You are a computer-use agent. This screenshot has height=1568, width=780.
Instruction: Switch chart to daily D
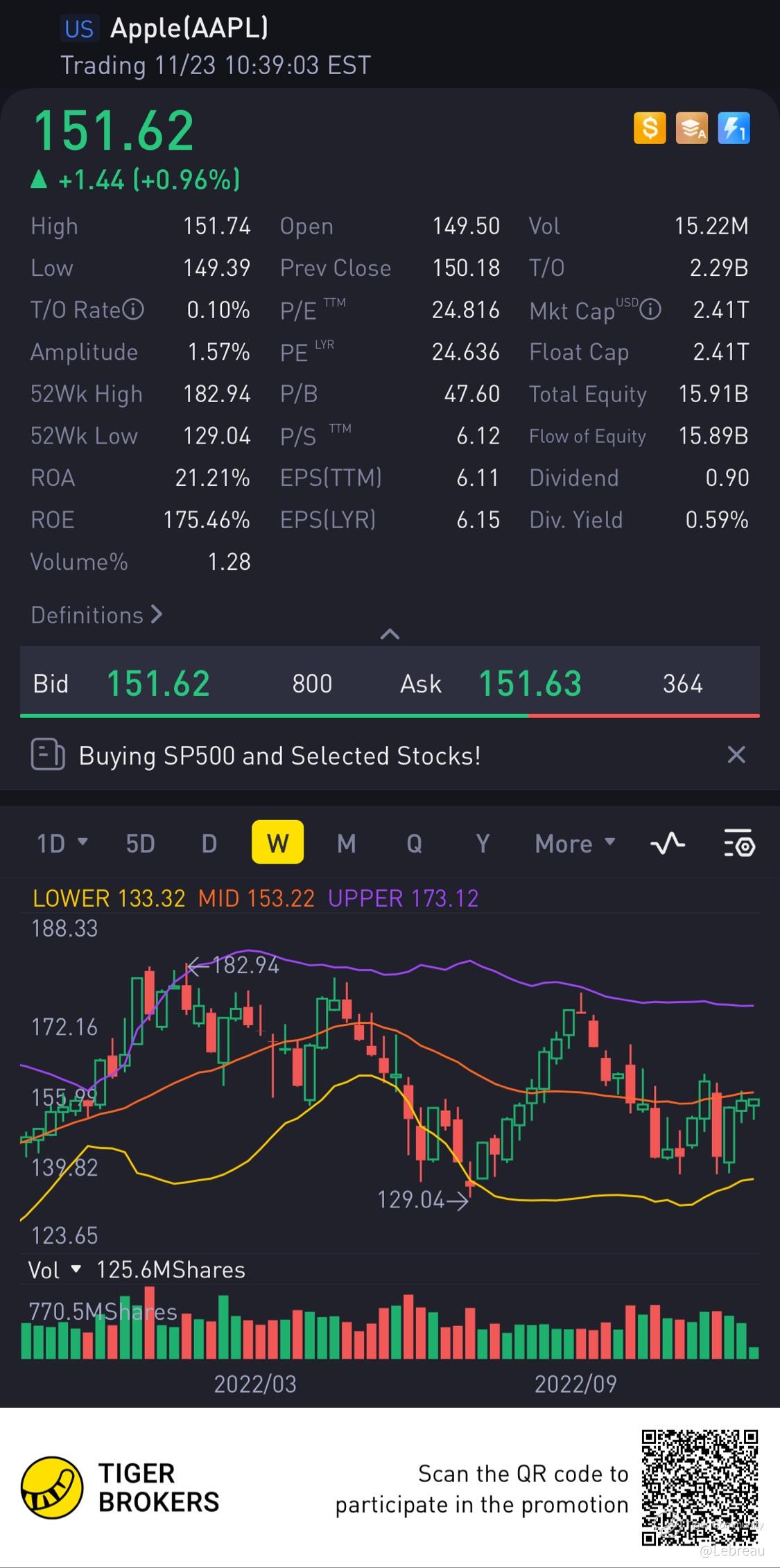(x=209, y=844)
